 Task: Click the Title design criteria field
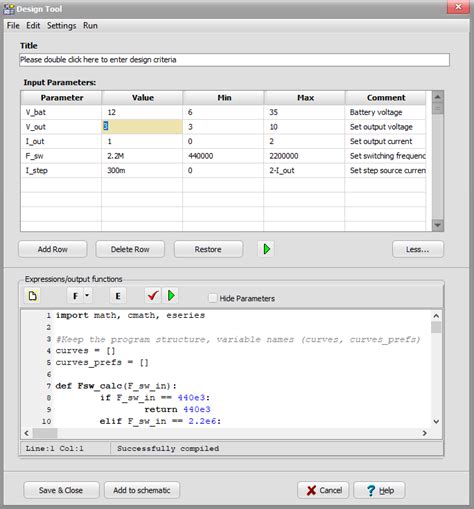click(x=234, y=60)
